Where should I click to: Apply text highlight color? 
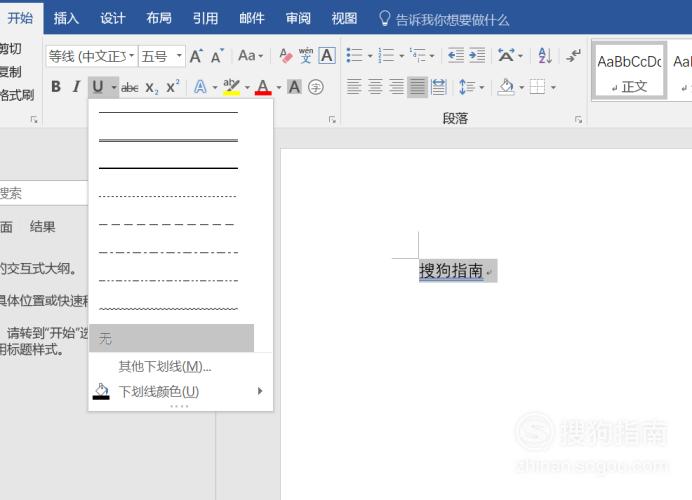click(231, 87)
